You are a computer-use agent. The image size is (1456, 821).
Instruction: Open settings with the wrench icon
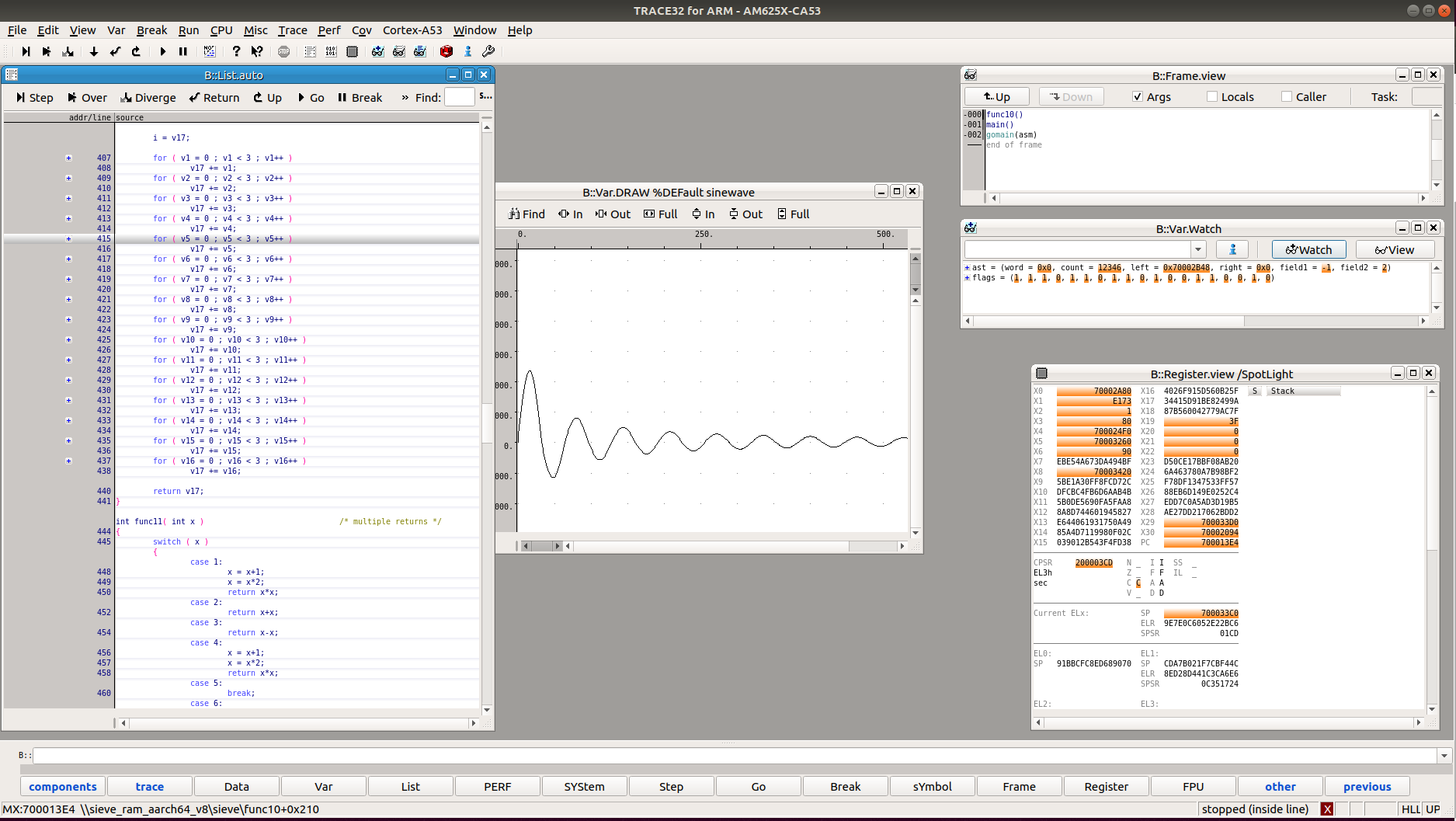[x=488, y=51]
